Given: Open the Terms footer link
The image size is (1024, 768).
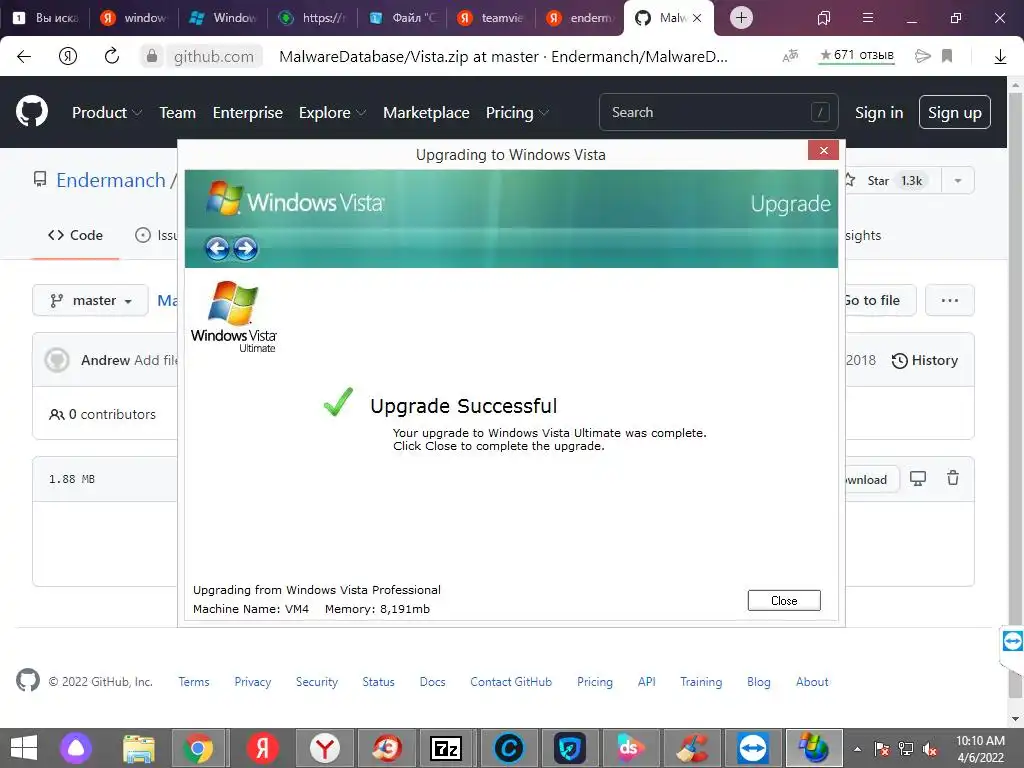Looking at the screenshot, I should (x=194, y=682).
